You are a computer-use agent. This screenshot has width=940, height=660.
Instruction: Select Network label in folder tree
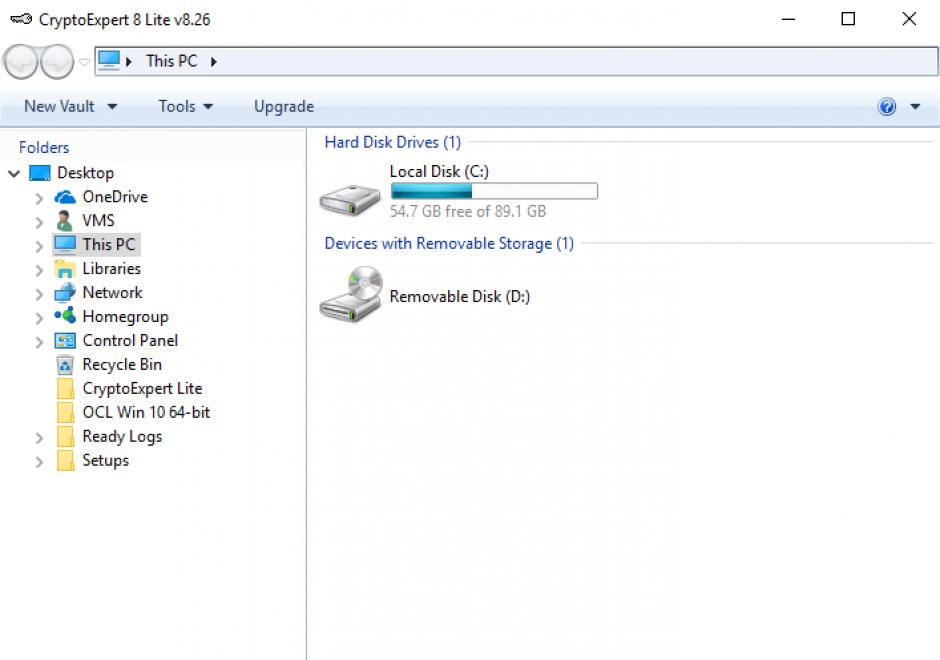coord(112,293)
